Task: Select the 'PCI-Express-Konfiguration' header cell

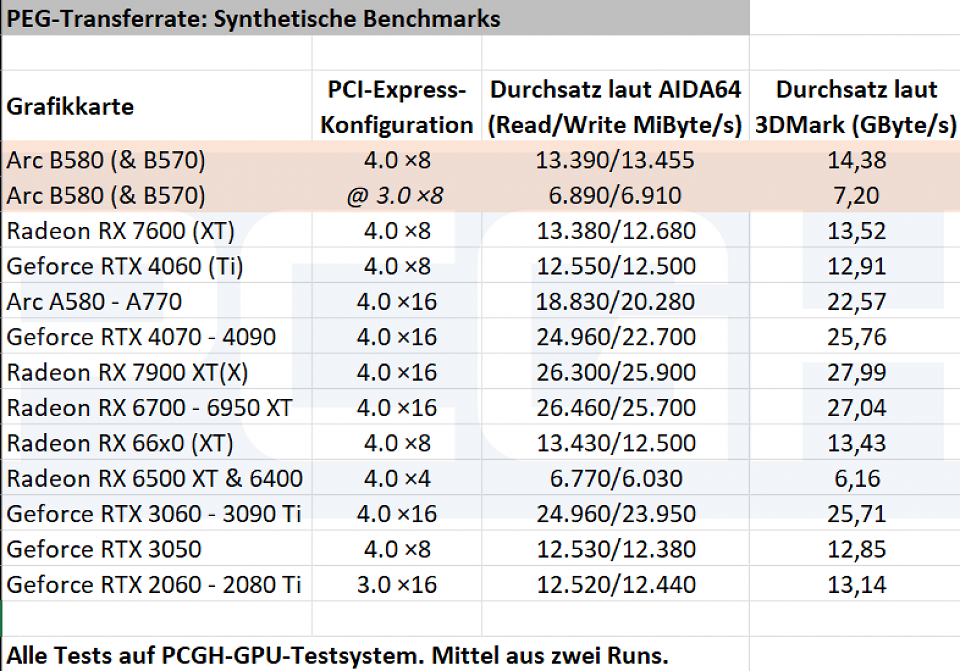Action: [397, 106]
